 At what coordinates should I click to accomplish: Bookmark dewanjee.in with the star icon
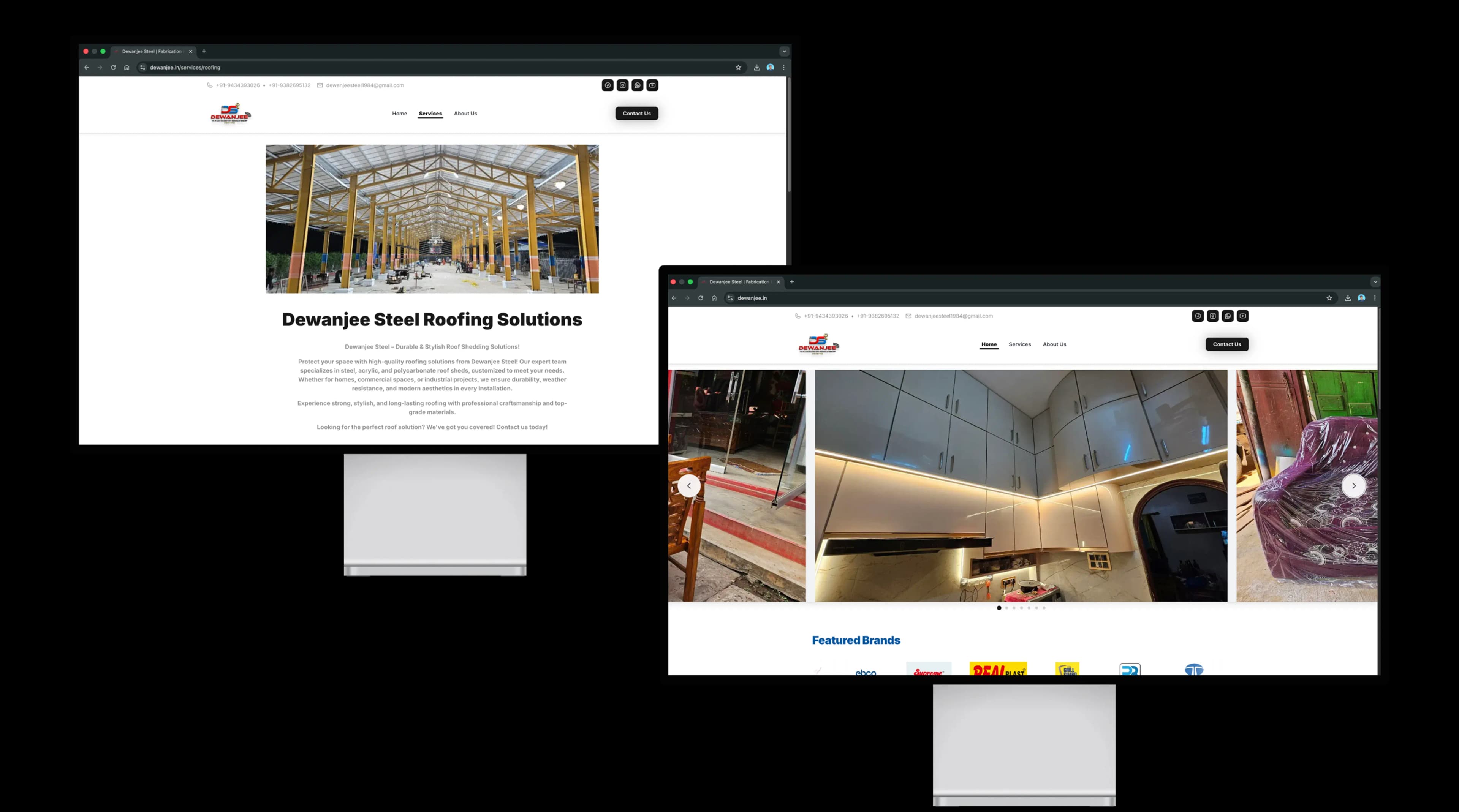1329,298
